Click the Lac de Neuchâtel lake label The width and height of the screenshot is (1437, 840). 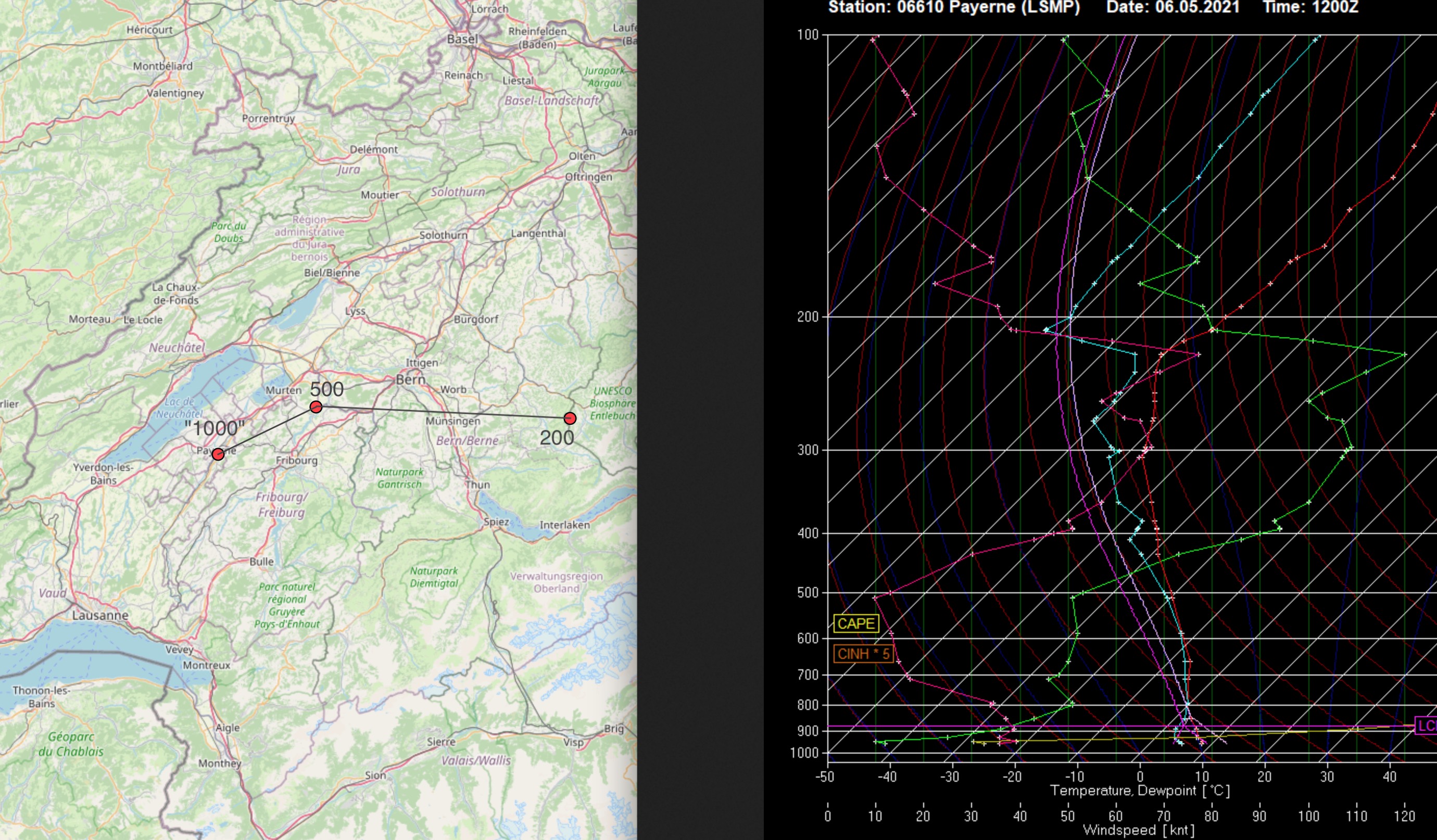coord(180,408)
